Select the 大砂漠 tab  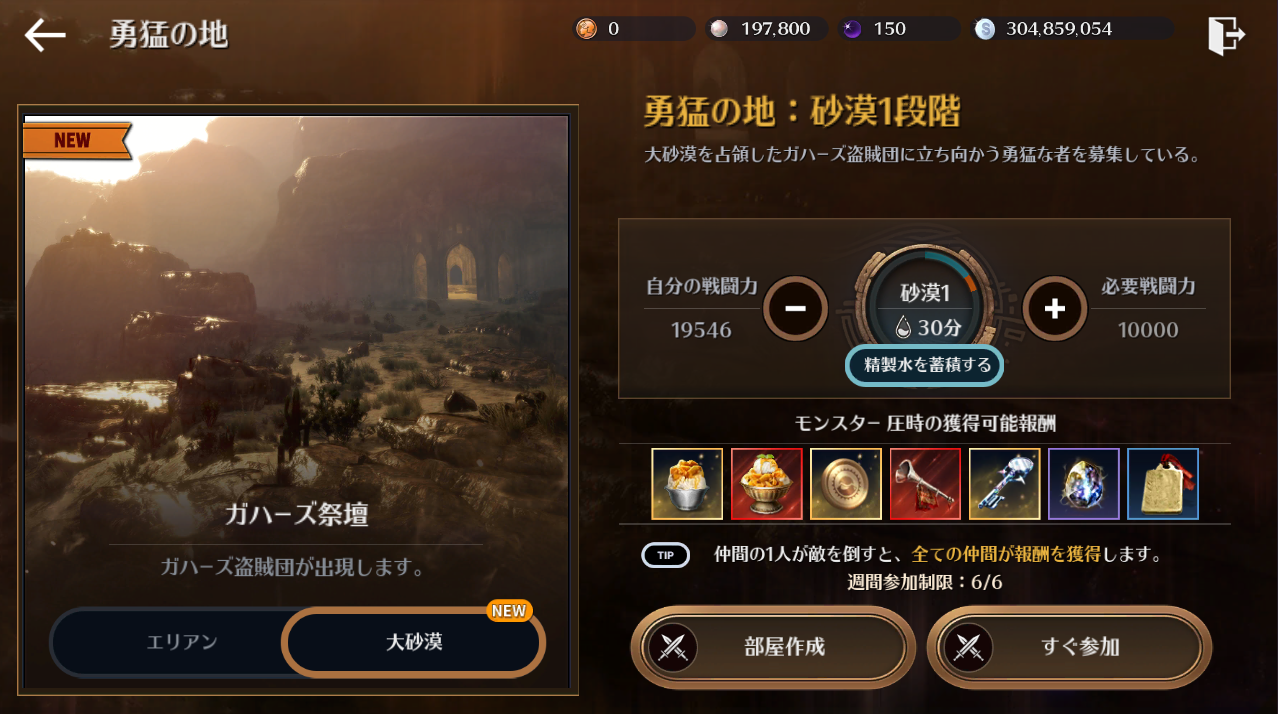click(414, 642)
